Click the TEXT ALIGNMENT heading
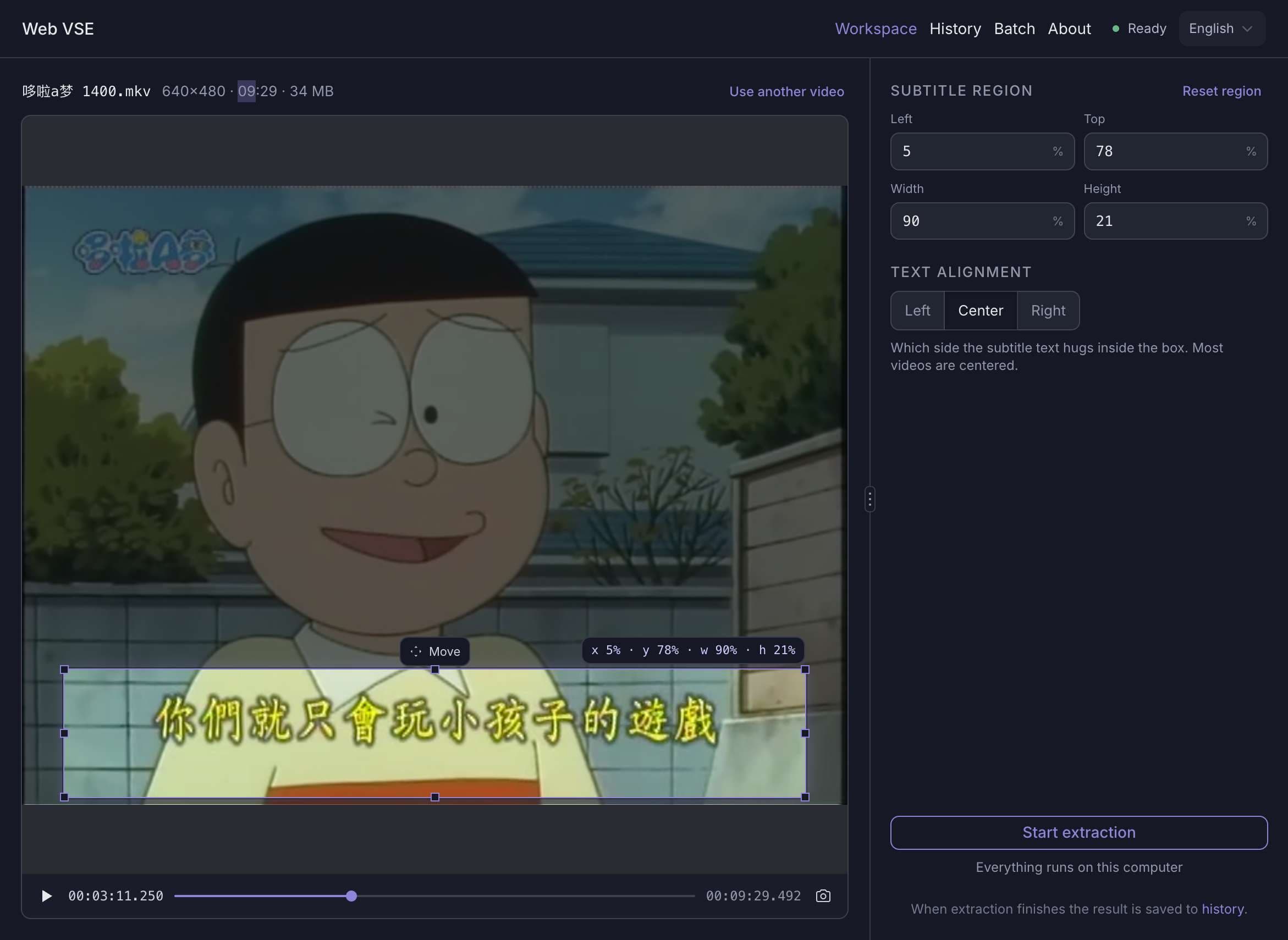Screen dimensions: 1288x940 (x=961, y=272)
